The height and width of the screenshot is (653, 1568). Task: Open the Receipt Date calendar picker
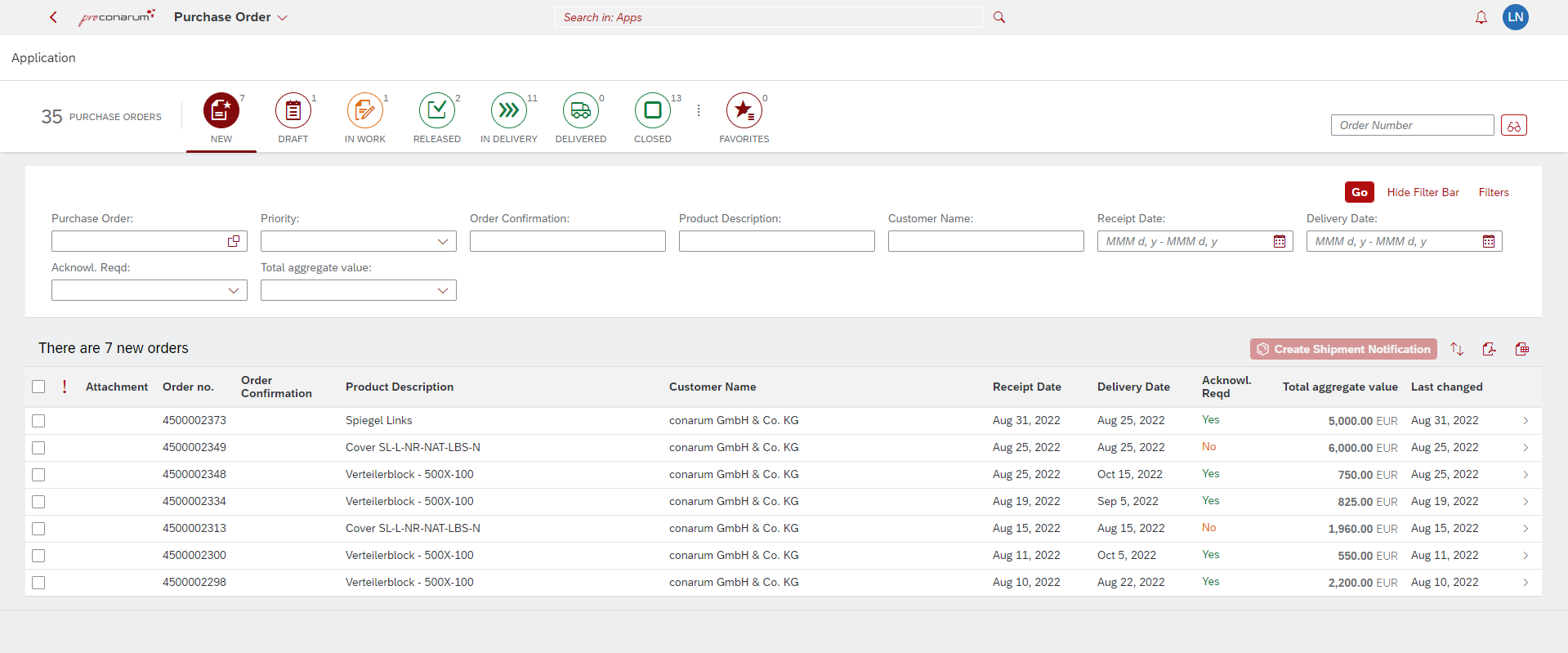1280,241
